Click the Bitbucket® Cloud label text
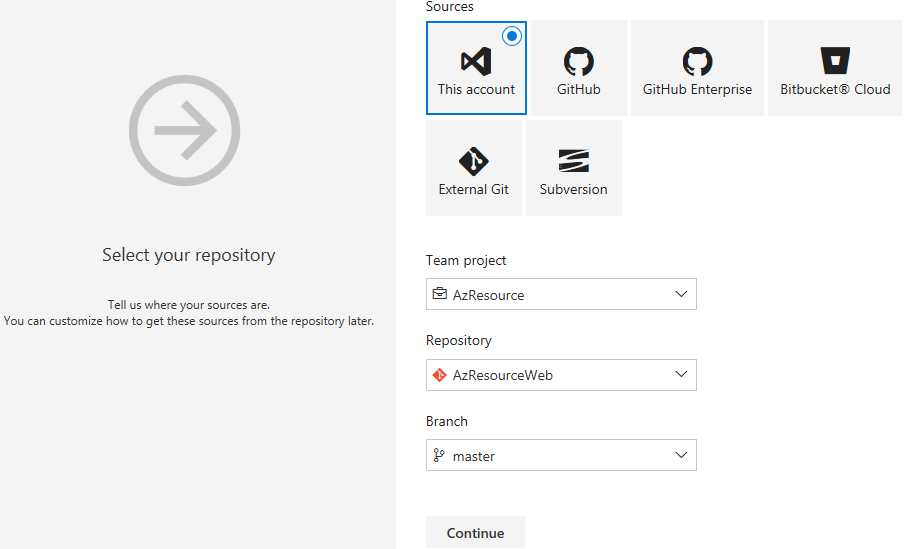This screenshot has height=549, width=910. (835, 89)
